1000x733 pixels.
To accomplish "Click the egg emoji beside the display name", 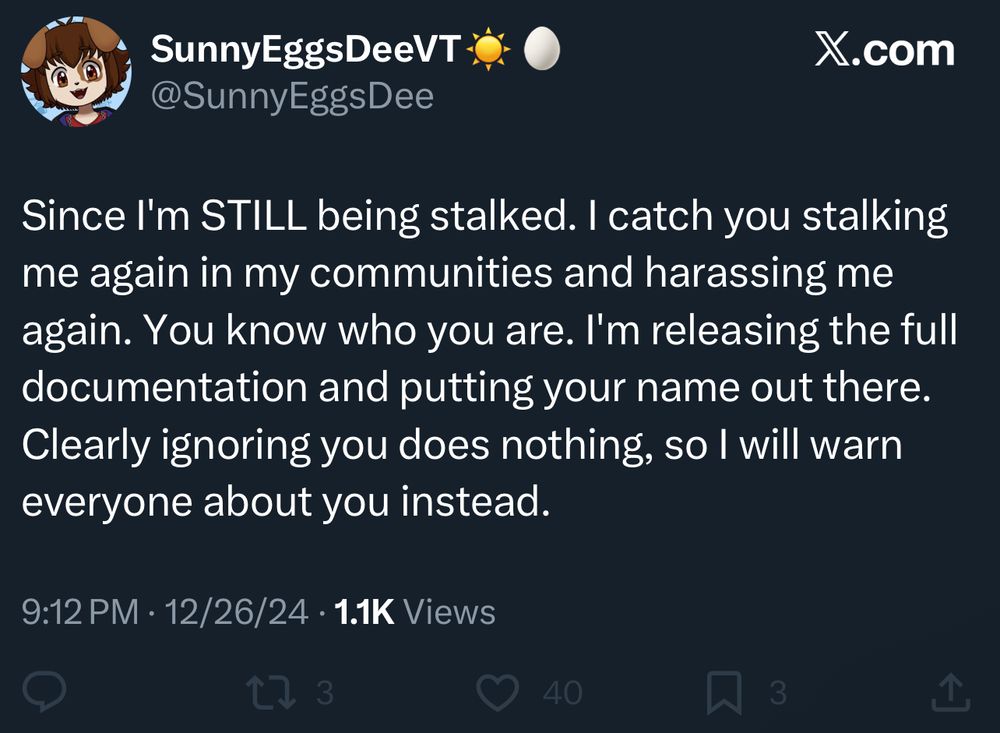I will (541, 50).
